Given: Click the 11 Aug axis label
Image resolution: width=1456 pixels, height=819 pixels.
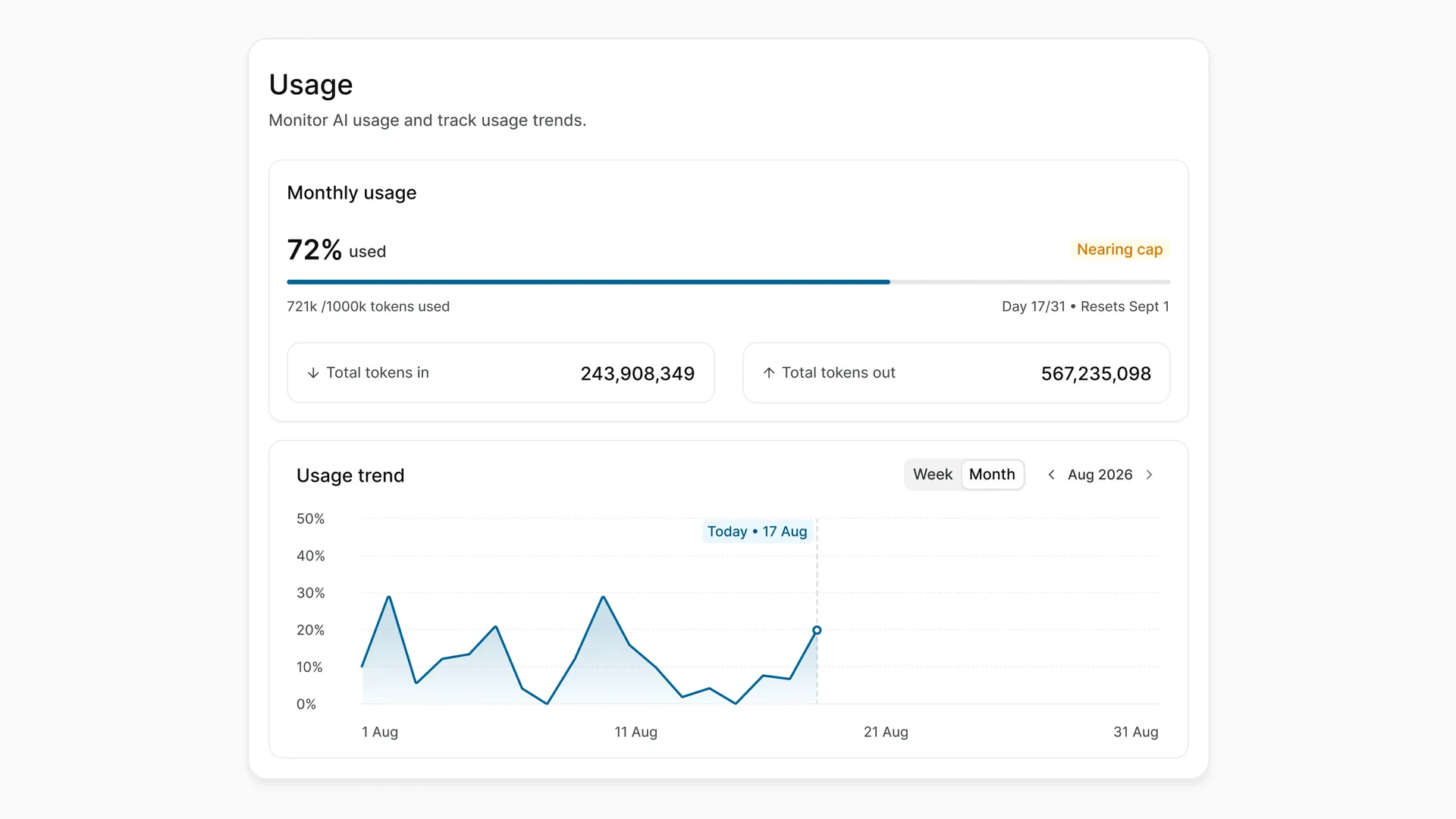Looking at the screenshot, I should click(x=635, y=732).
